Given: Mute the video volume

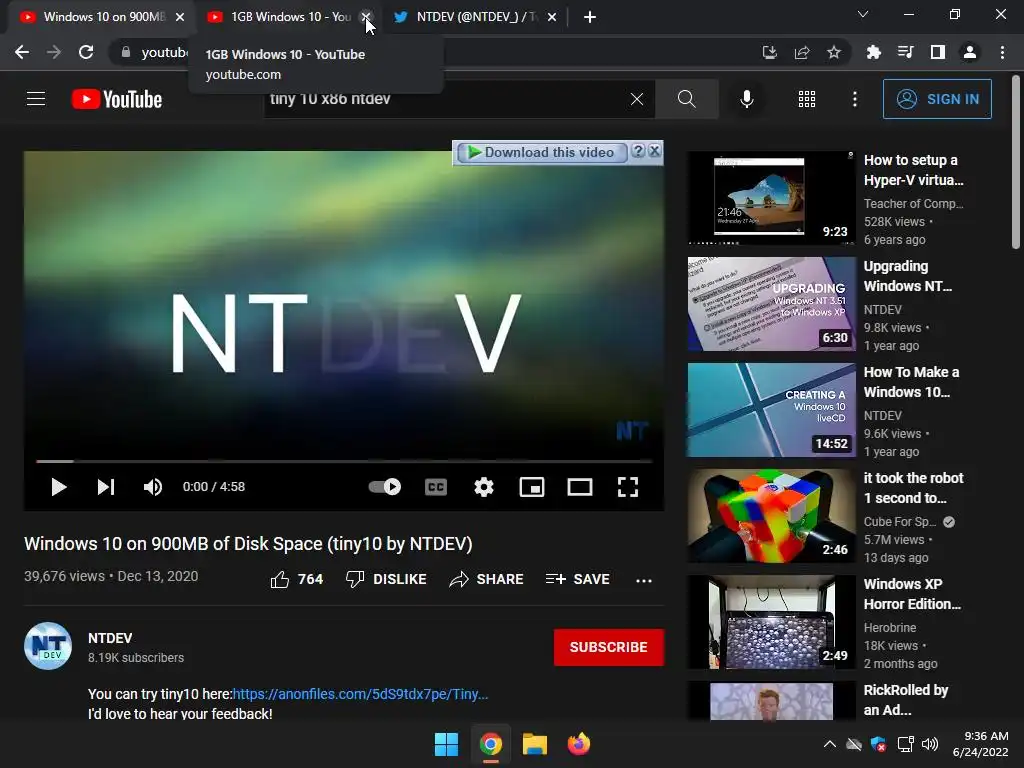Looking at the screenshot, I should click(x=153, y=487).
